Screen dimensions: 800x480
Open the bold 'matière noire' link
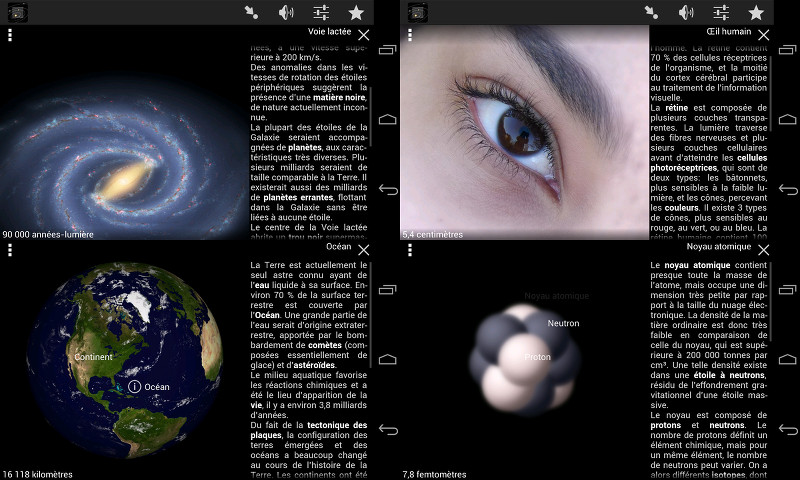339,97
